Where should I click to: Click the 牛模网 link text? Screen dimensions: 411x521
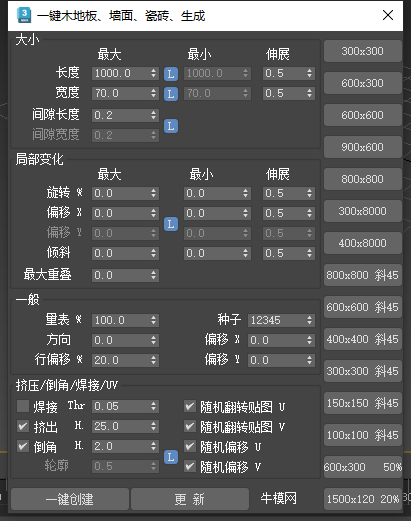278,499
